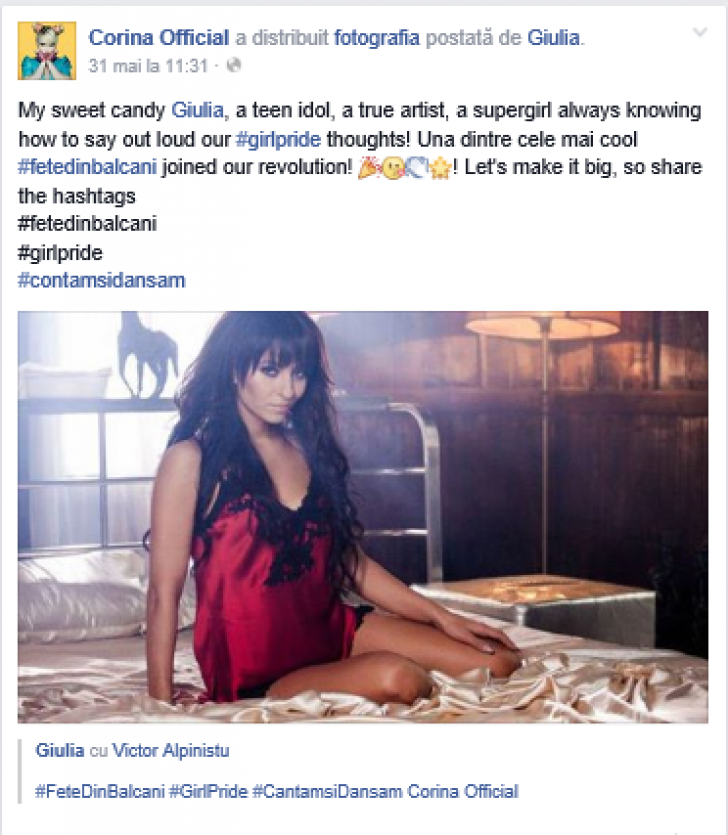Expand the post options chevron
728x835 pixels.
pos(700,33)
